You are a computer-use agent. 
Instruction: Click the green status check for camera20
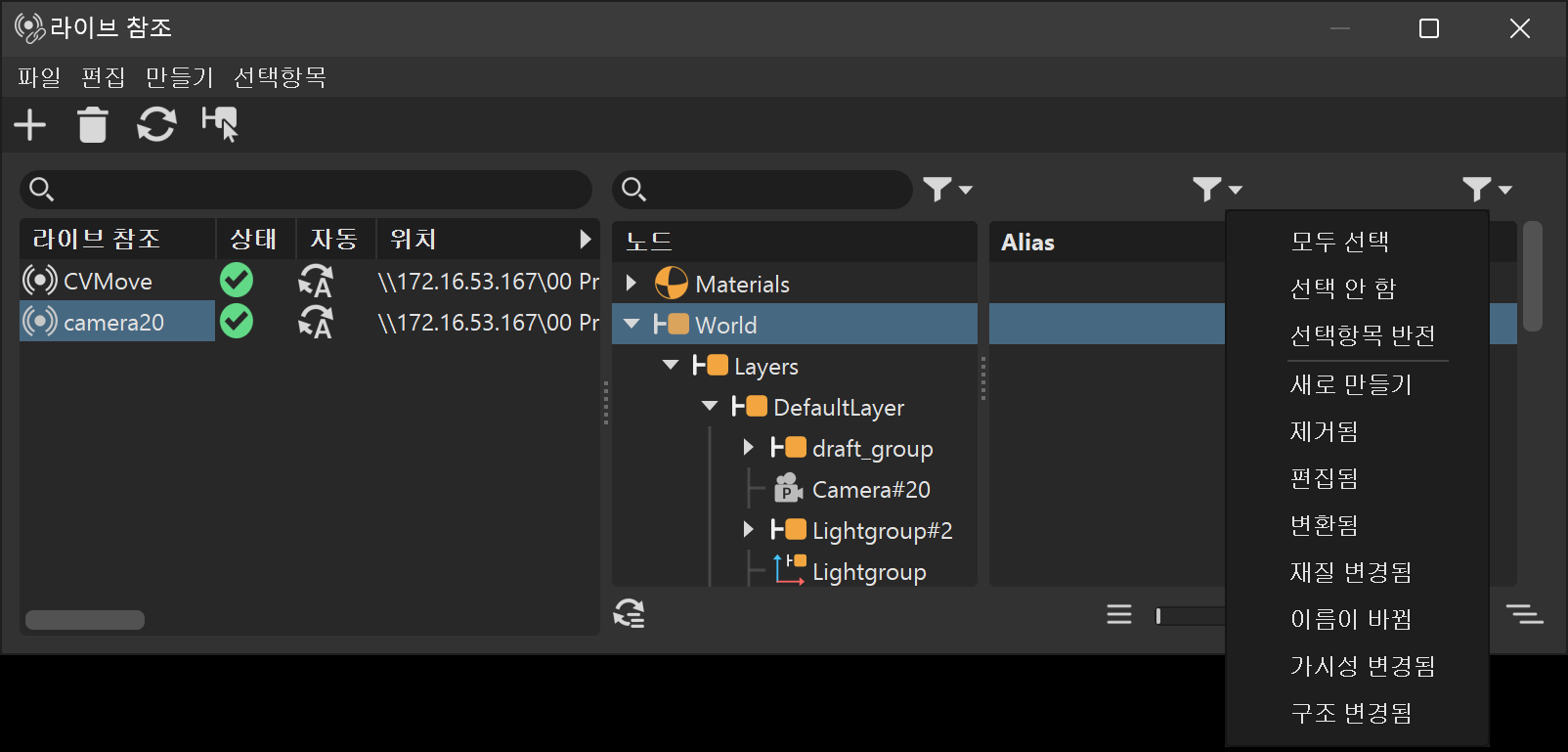pos(237,322)
